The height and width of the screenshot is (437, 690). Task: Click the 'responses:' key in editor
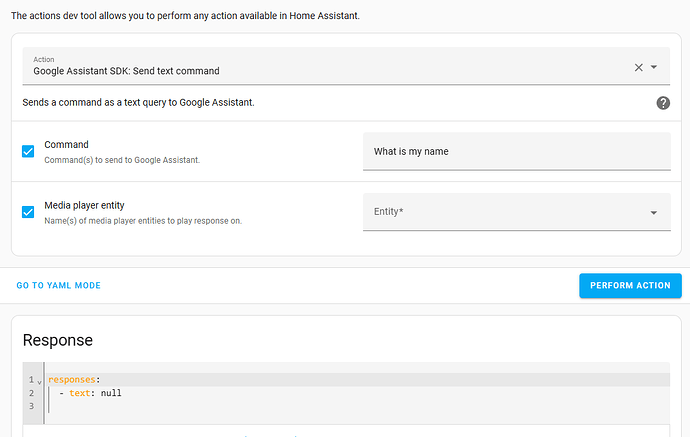click(x=74, y=380)
